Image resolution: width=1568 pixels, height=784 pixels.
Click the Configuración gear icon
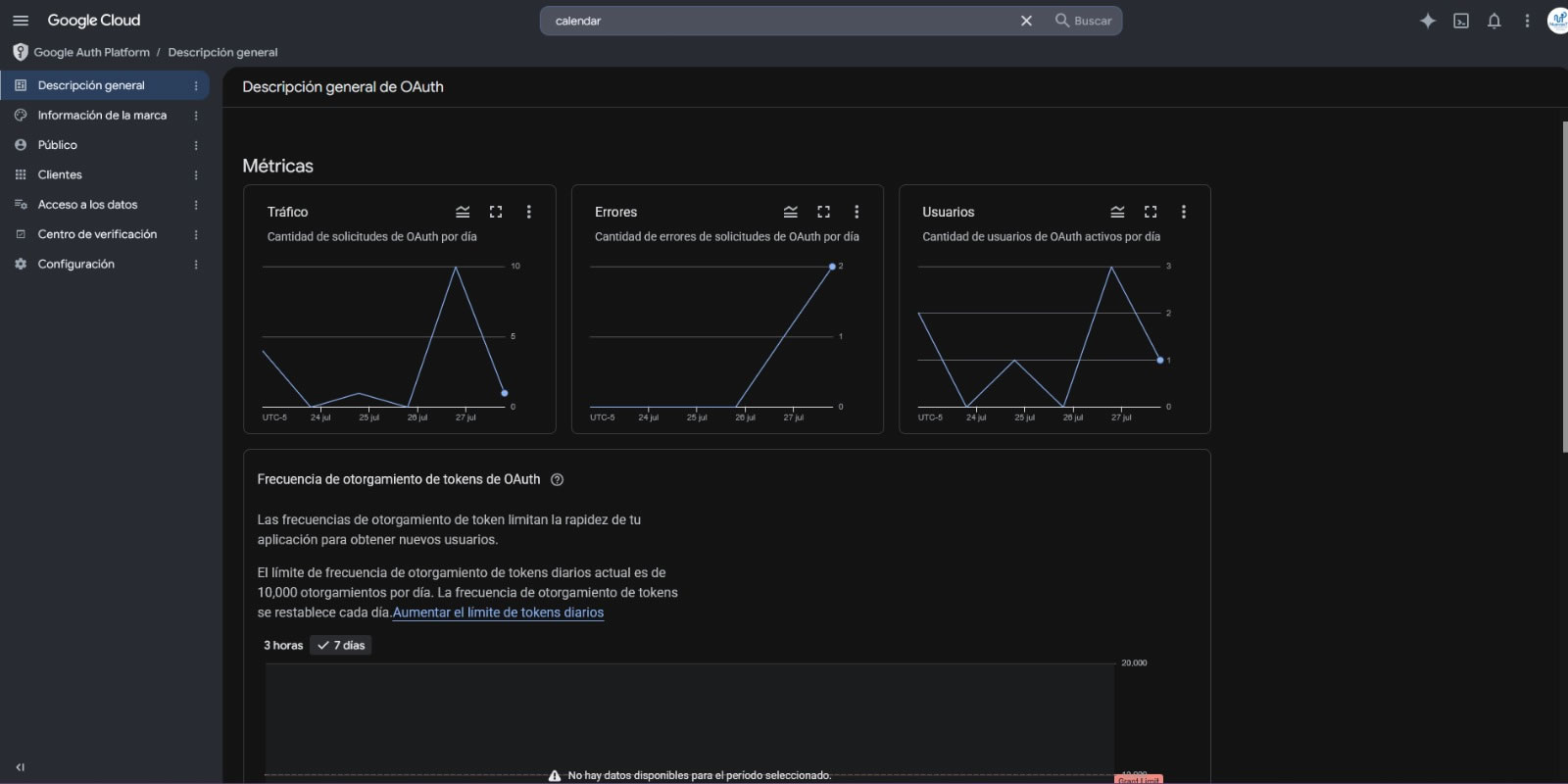21,265
